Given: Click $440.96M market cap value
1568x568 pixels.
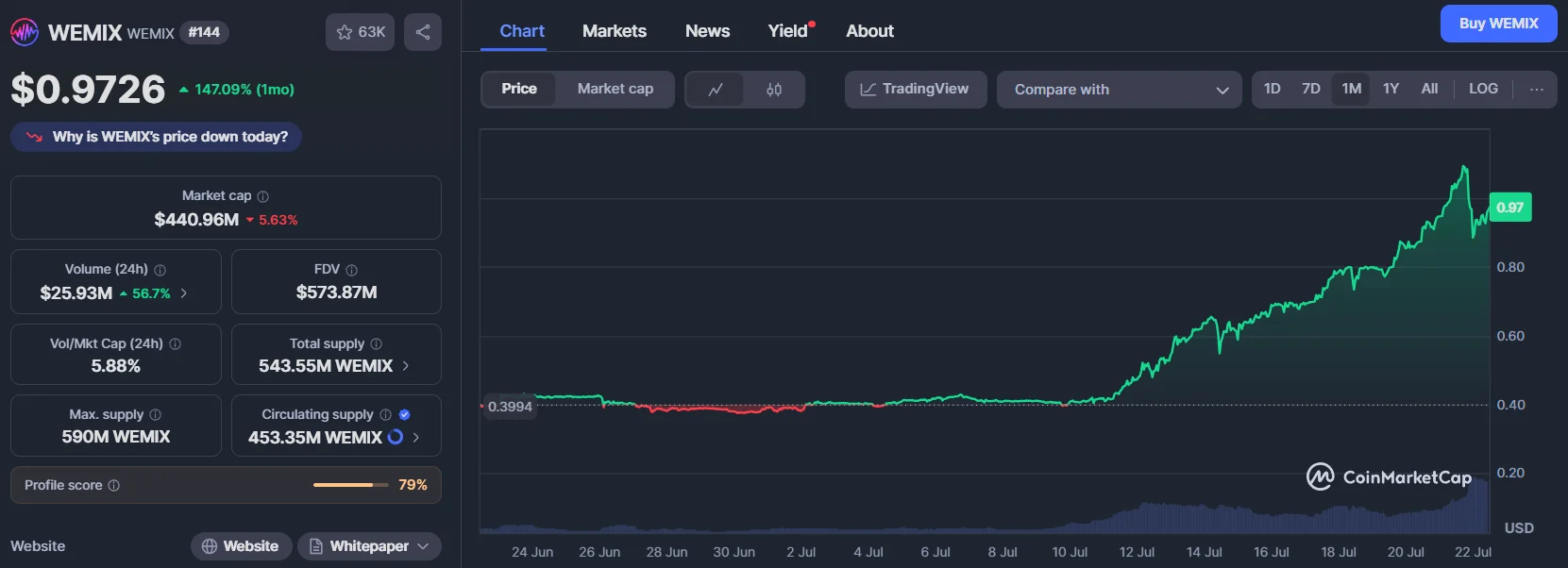Looking at the screenshot, I should pos(196,220).
